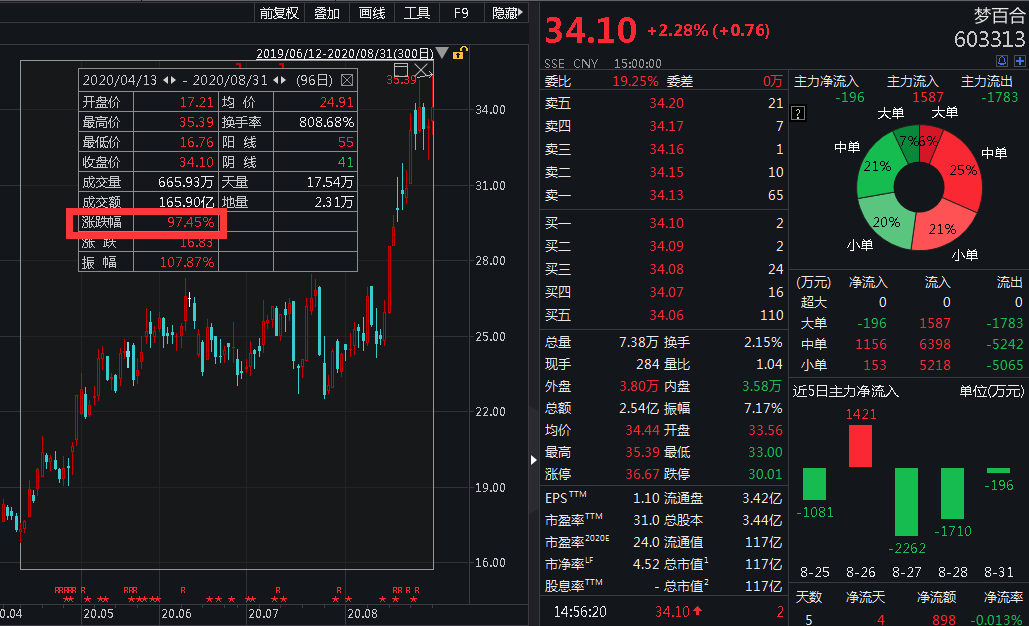This screenshot has height=626, width=1029.
Task: Select the 买四 bid row at 34.07
Action: 663,292
